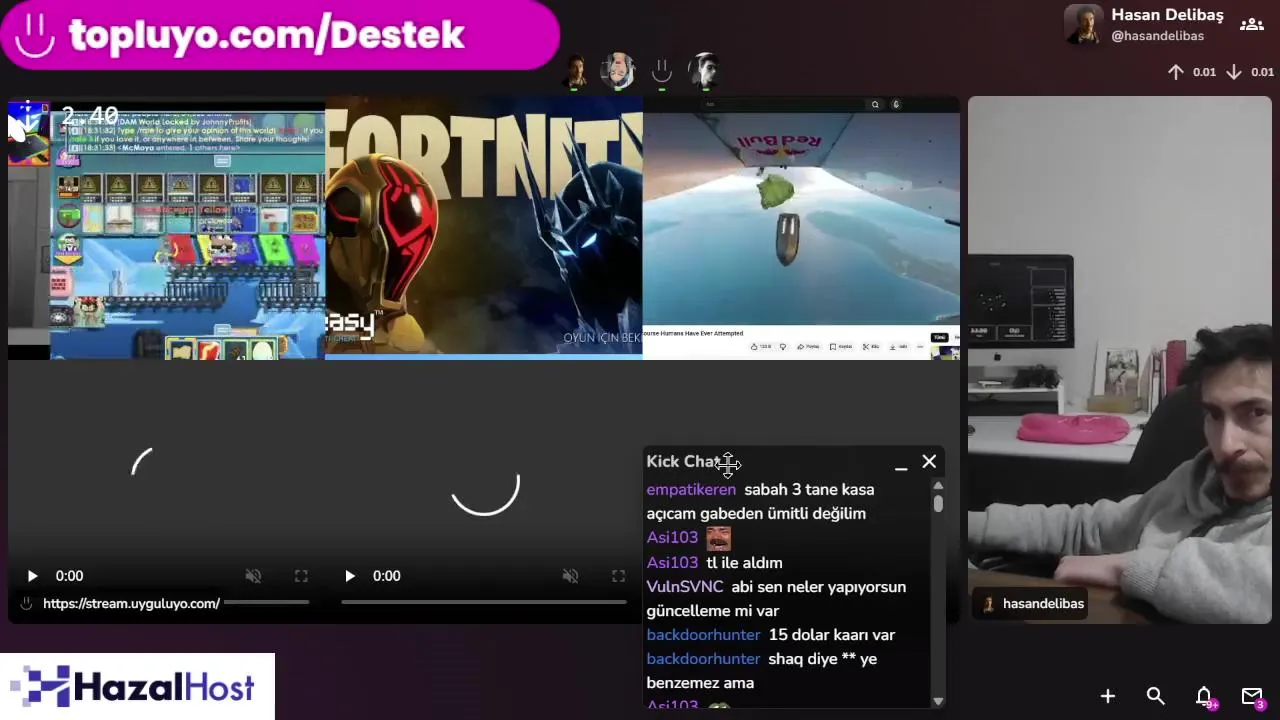Enter fullscreen on the second video player
Viewport: 1280px width, 720px height.
[x=618, y=576]
